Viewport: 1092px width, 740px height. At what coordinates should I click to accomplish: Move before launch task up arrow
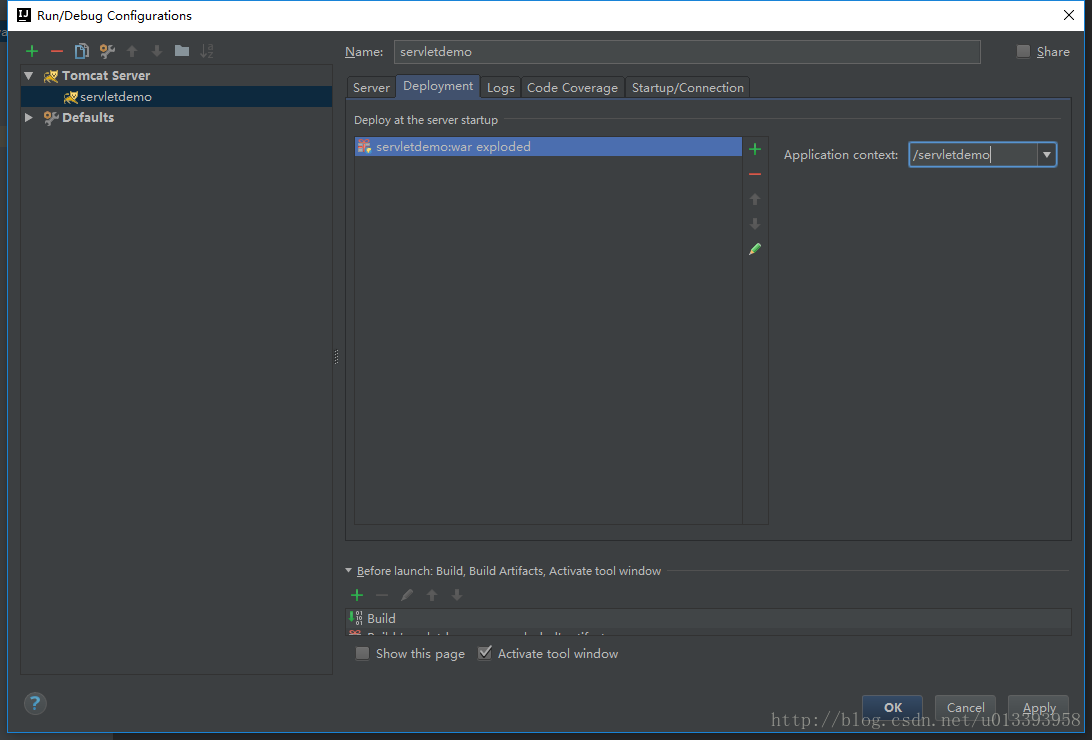432,595
